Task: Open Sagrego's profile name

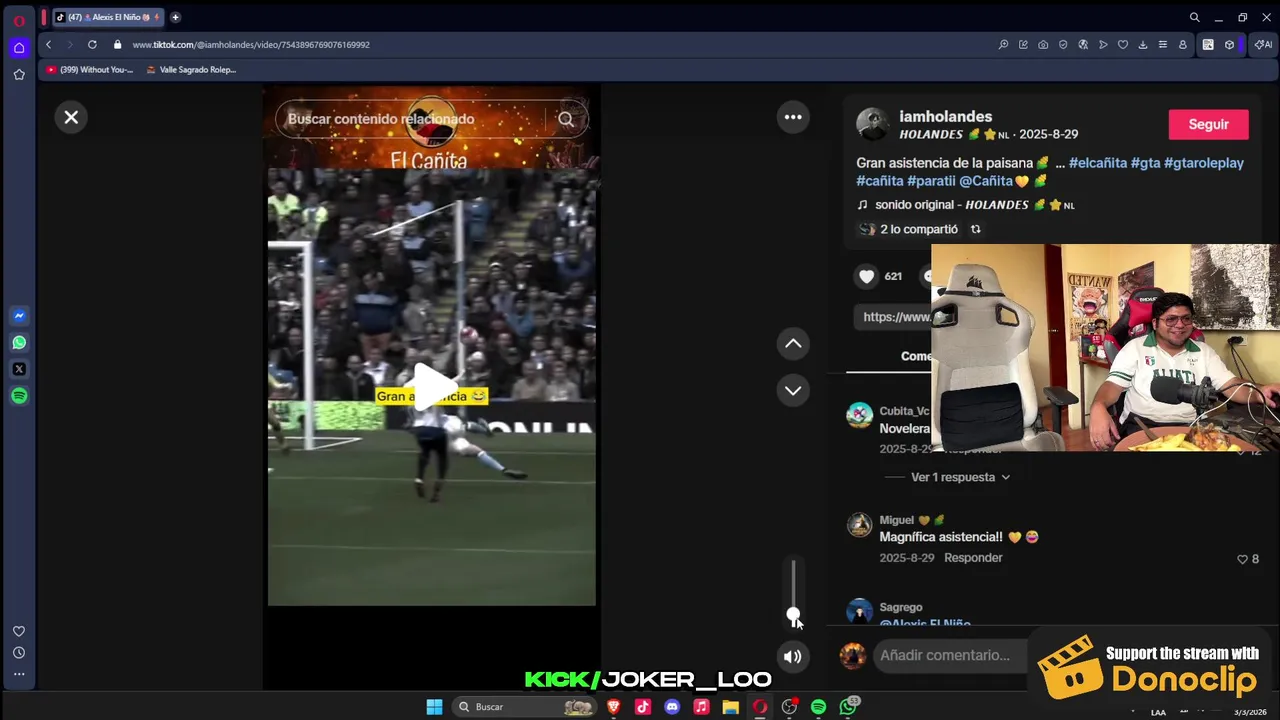Action: [901, 607]
